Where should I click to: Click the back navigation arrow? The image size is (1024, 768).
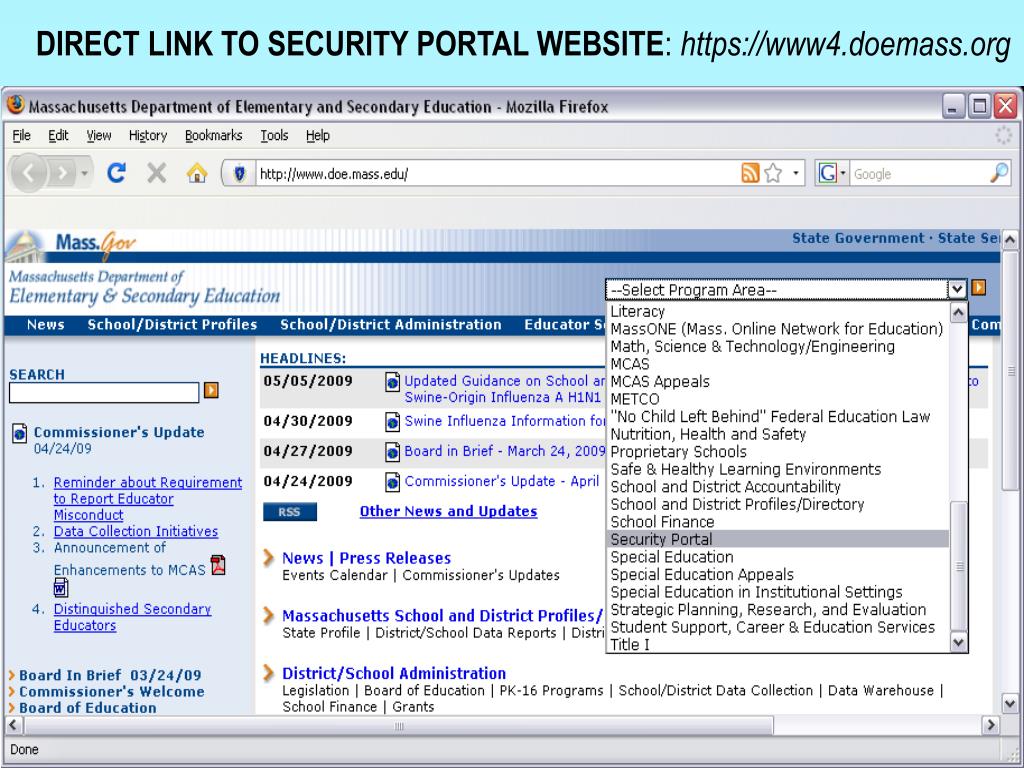click(x=28, y=173)
